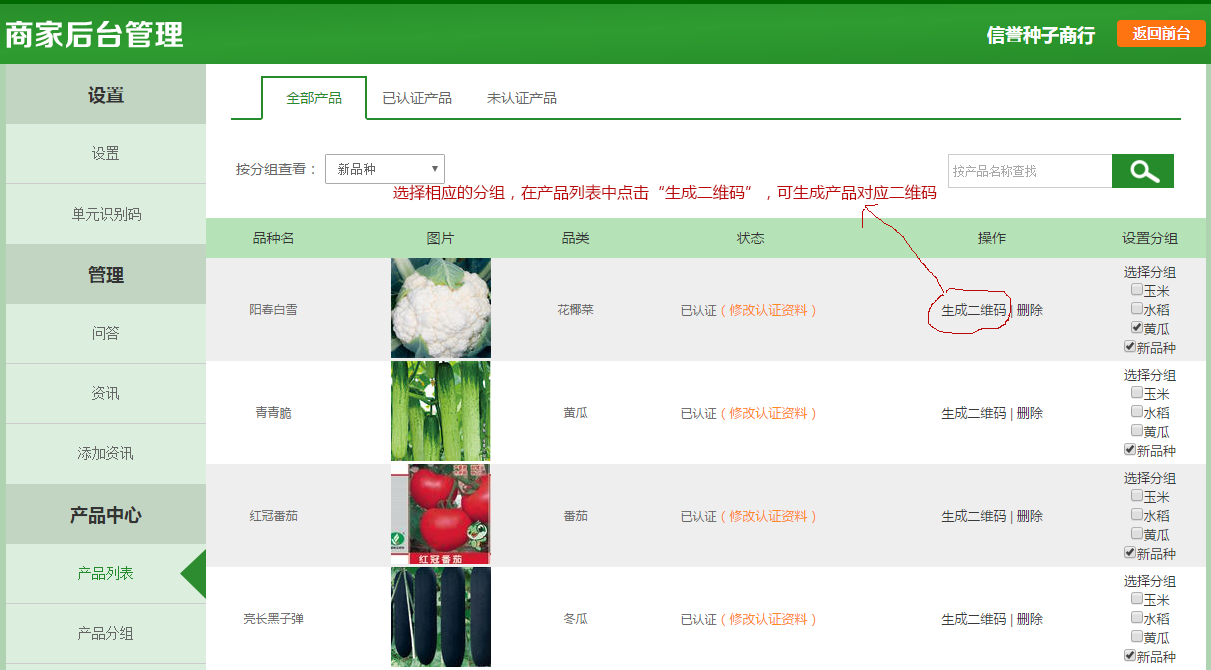The height and width of the screenshot is (670, 1211).
Task: Check 黄瓜 for 红冠番茄
Action: click(1137, 533)
